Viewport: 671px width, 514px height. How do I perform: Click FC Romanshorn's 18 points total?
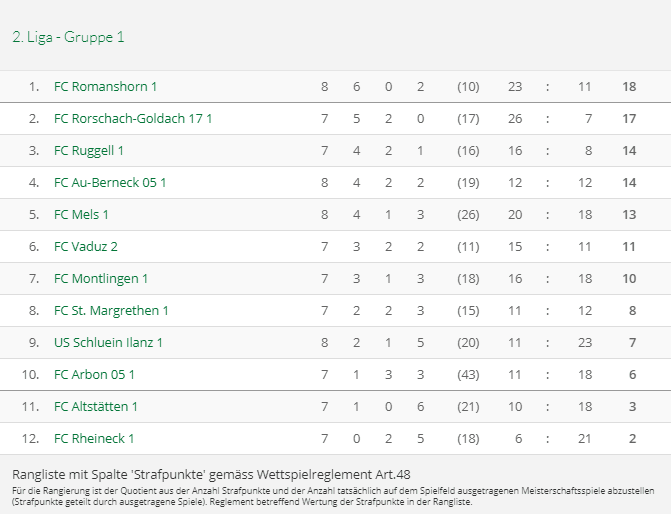[629, 87]
